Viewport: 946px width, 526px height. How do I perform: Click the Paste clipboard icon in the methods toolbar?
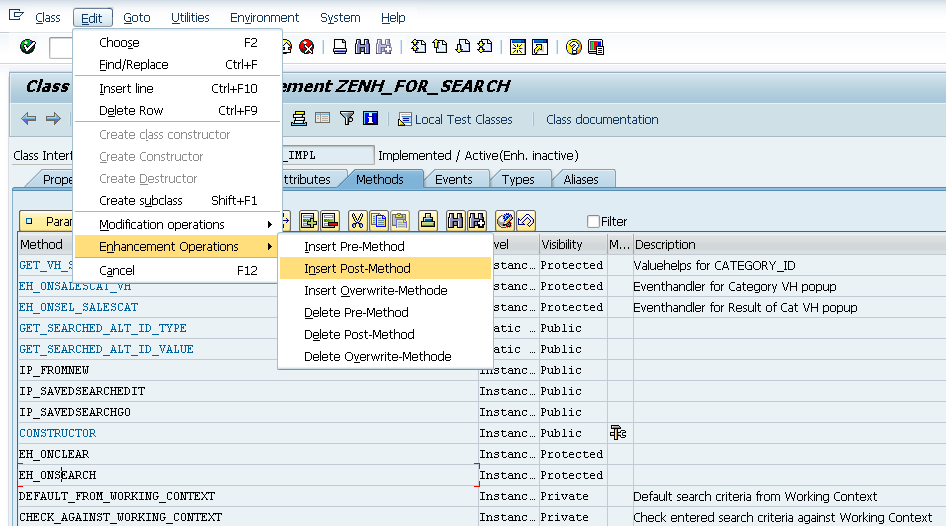point(399,221)
